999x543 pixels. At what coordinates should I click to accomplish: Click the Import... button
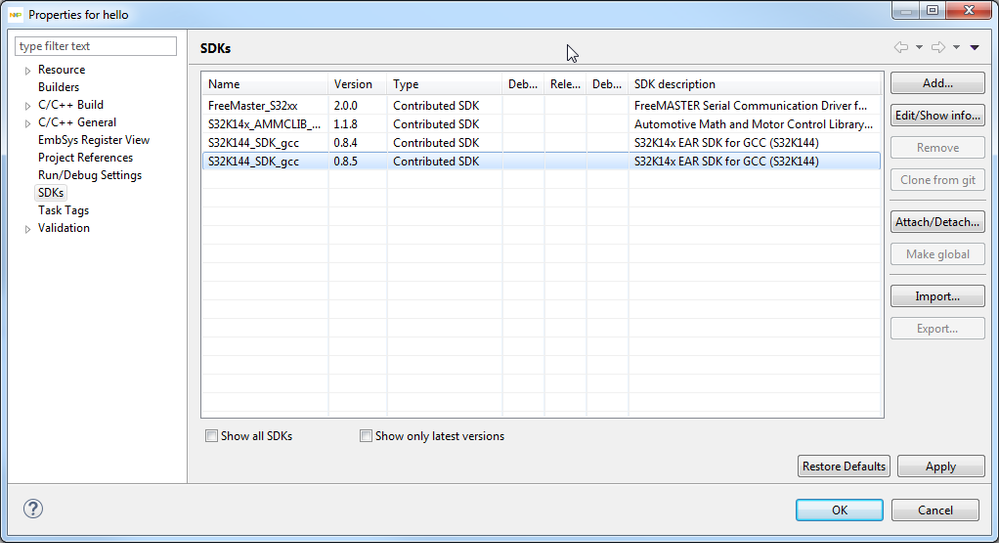pyautogui.click(x=937, y=296)
